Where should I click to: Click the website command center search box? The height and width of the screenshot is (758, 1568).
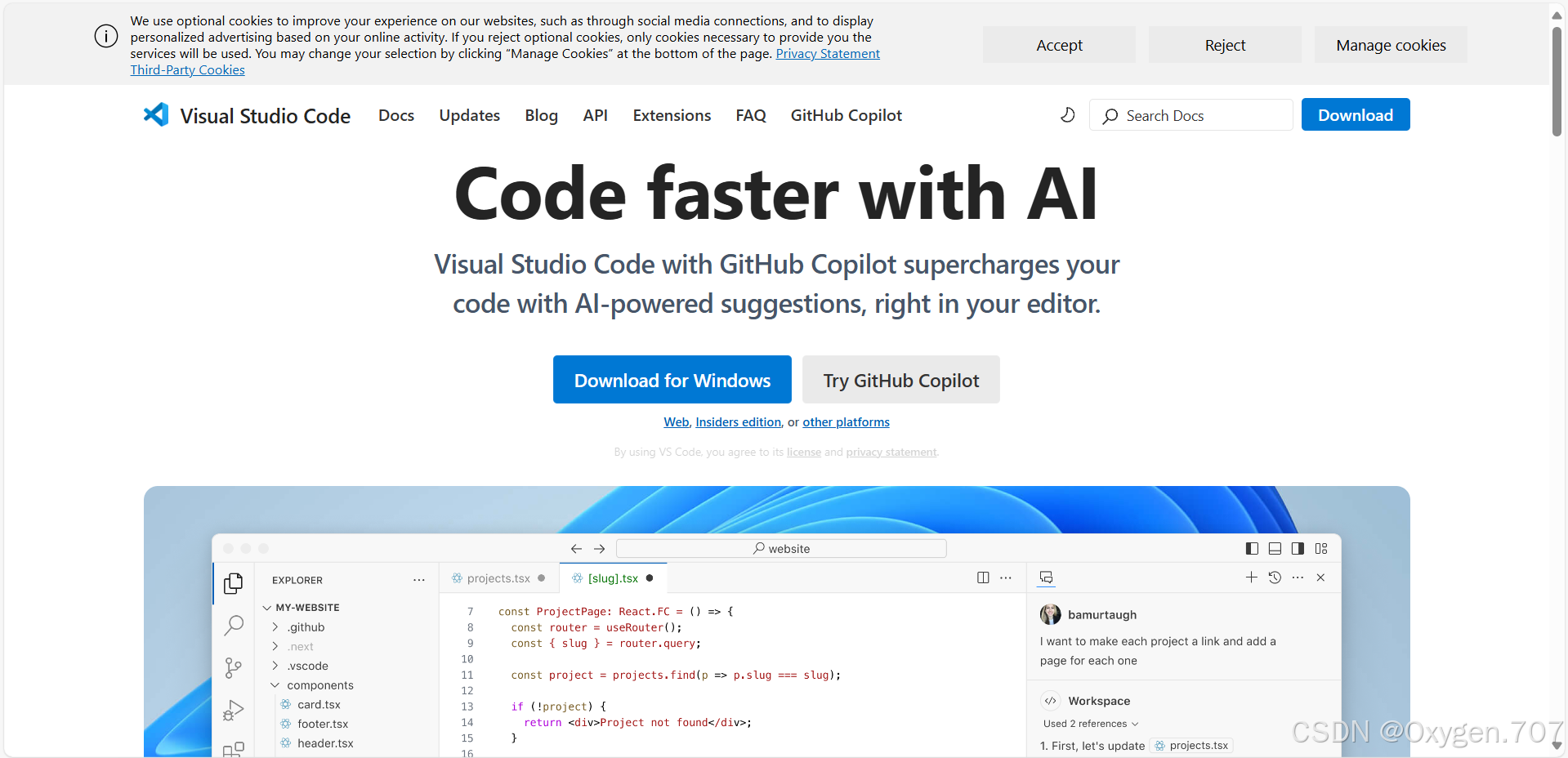click(781, 549)
